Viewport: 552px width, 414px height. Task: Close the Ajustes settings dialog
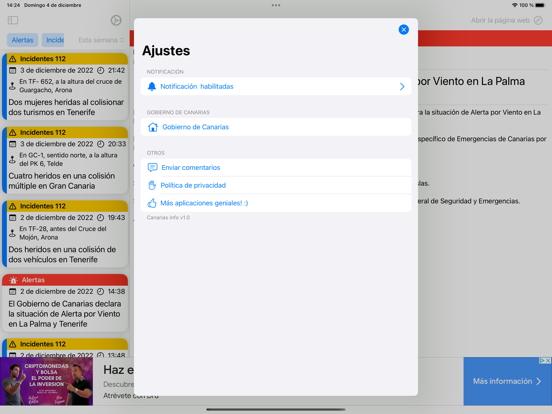pos(403,30)
